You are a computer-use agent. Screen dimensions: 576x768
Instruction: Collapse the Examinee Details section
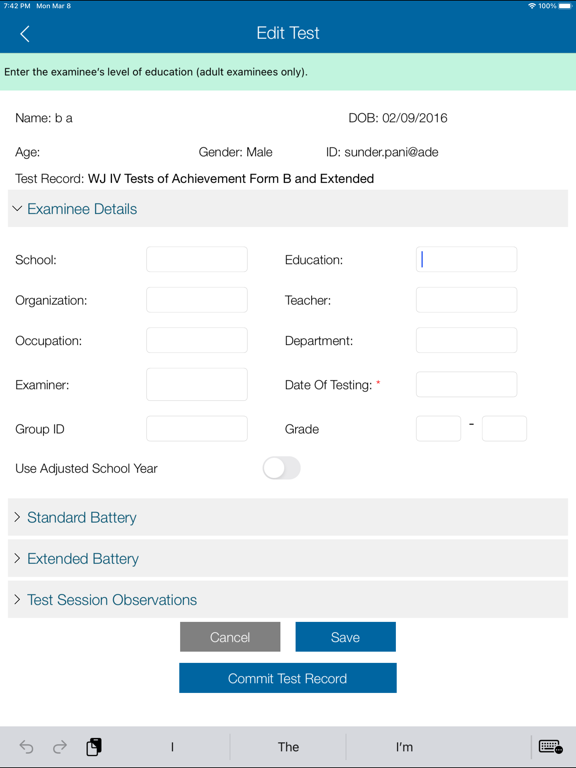[x=288, y=209]
